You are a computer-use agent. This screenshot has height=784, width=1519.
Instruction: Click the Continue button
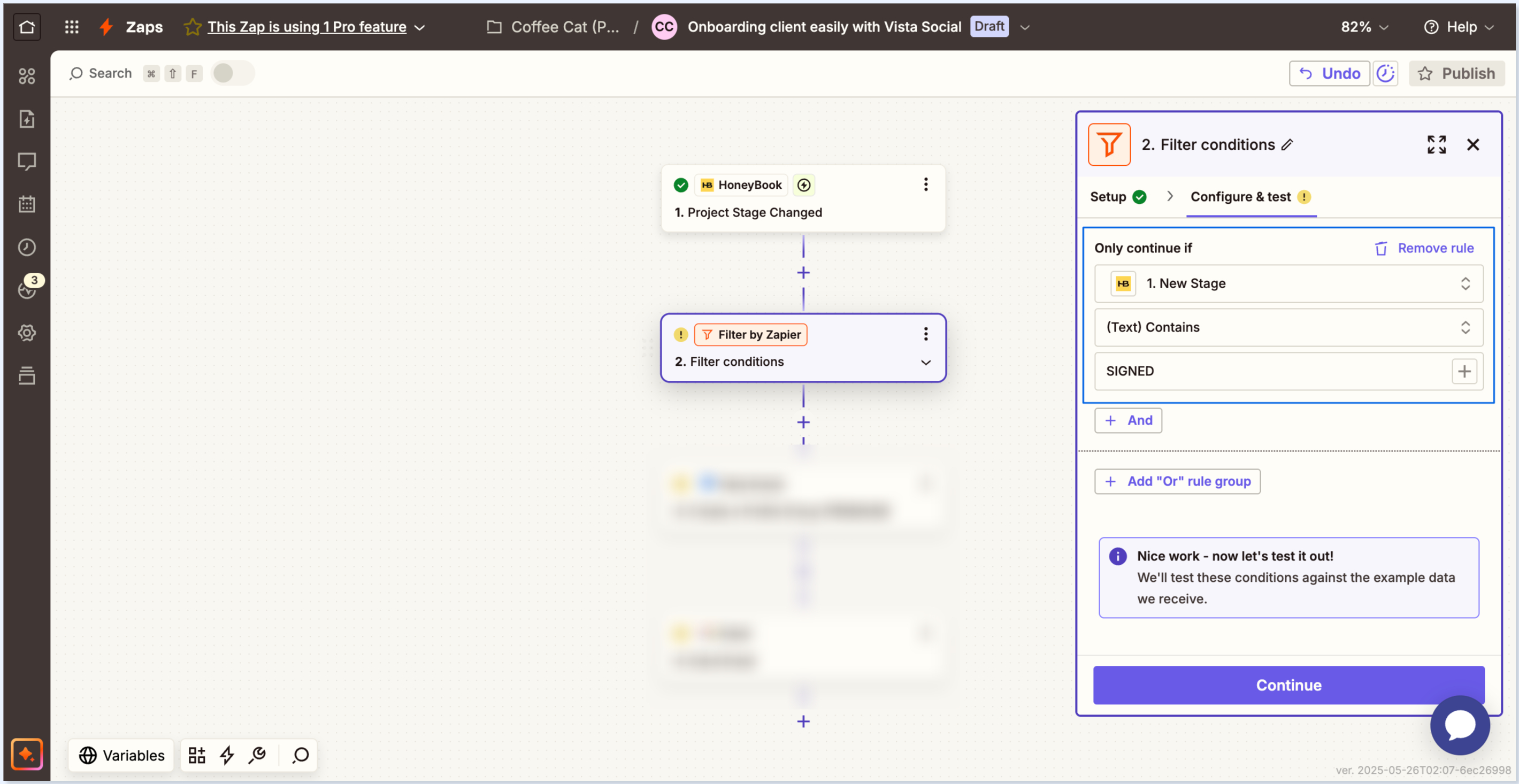point(1288,685)
